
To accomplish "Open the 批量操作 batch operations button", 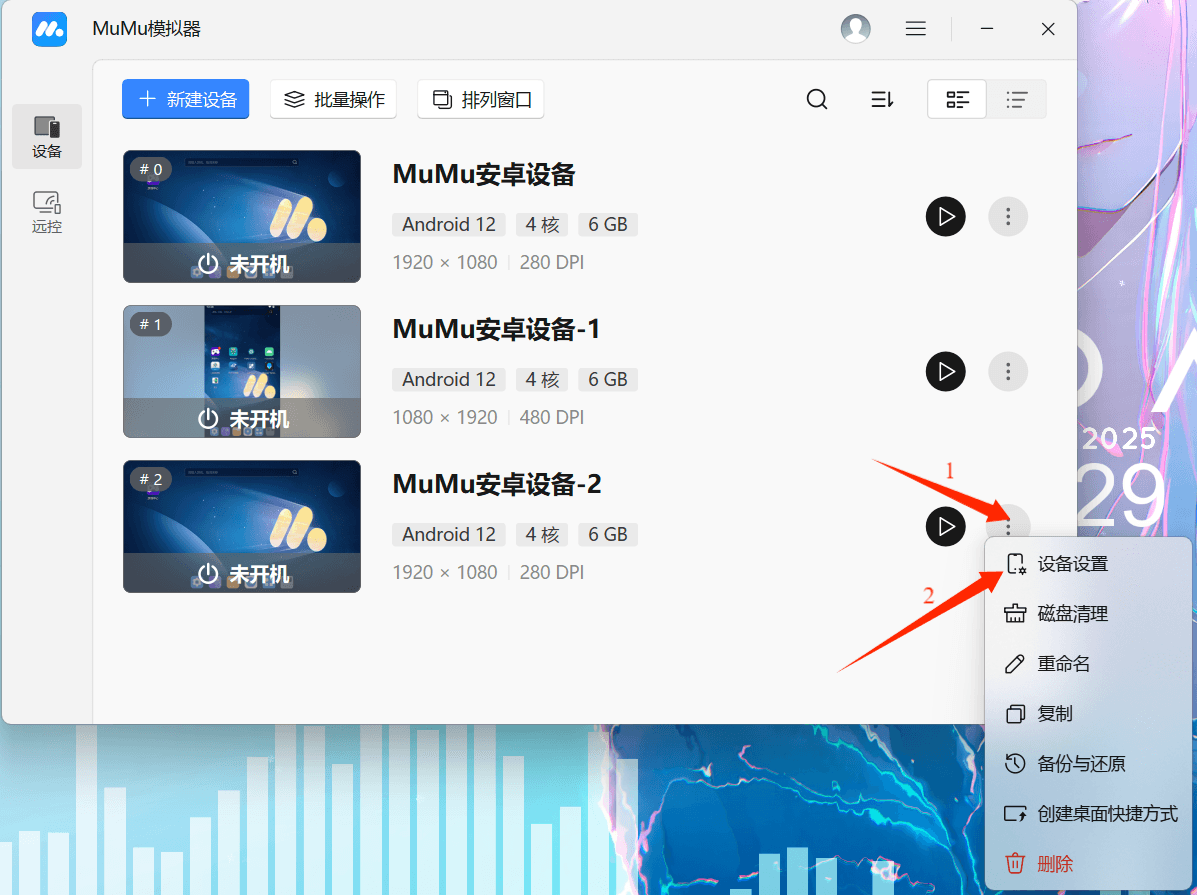I will coord(333,99).
